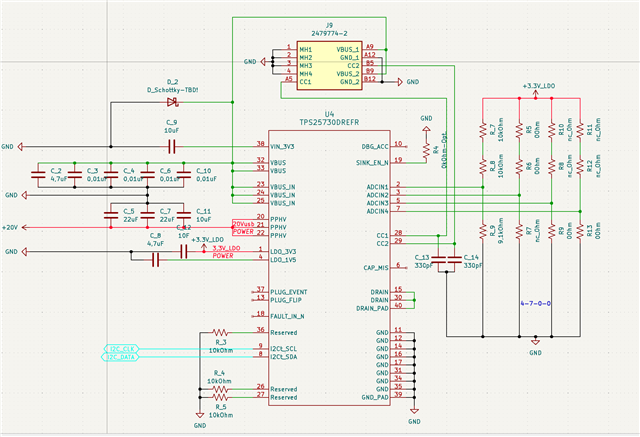This screenshot has height=437, width=640.
Task: Select the DRAIN_PAD pin label
Action: [x=372, y=308]
